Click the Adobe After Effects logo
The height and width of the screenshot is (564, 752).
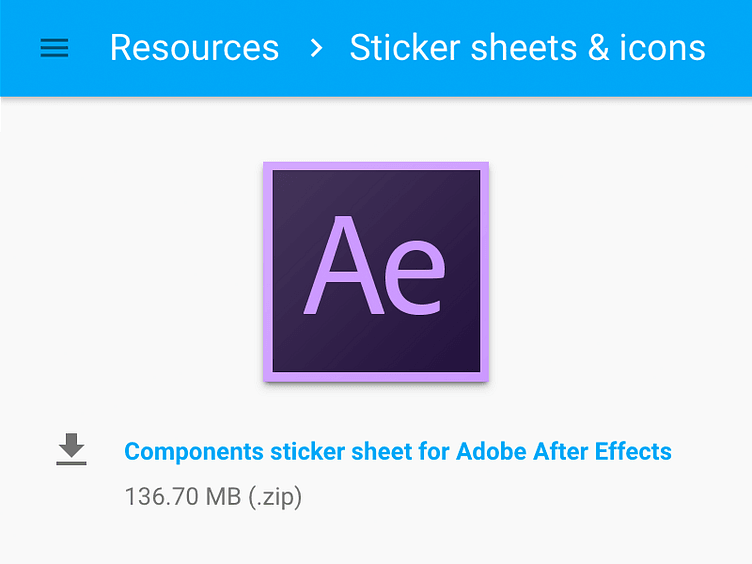376,271
